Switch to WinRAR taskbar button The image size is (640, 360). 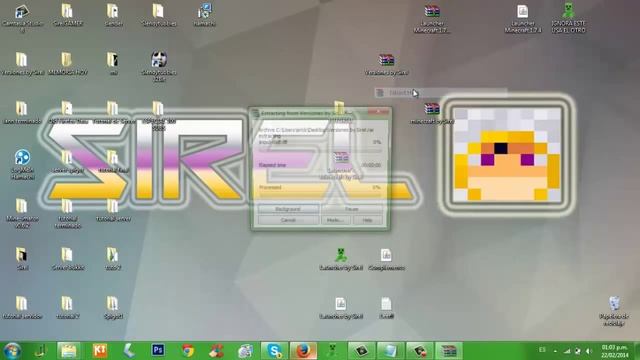coord(449,351)
